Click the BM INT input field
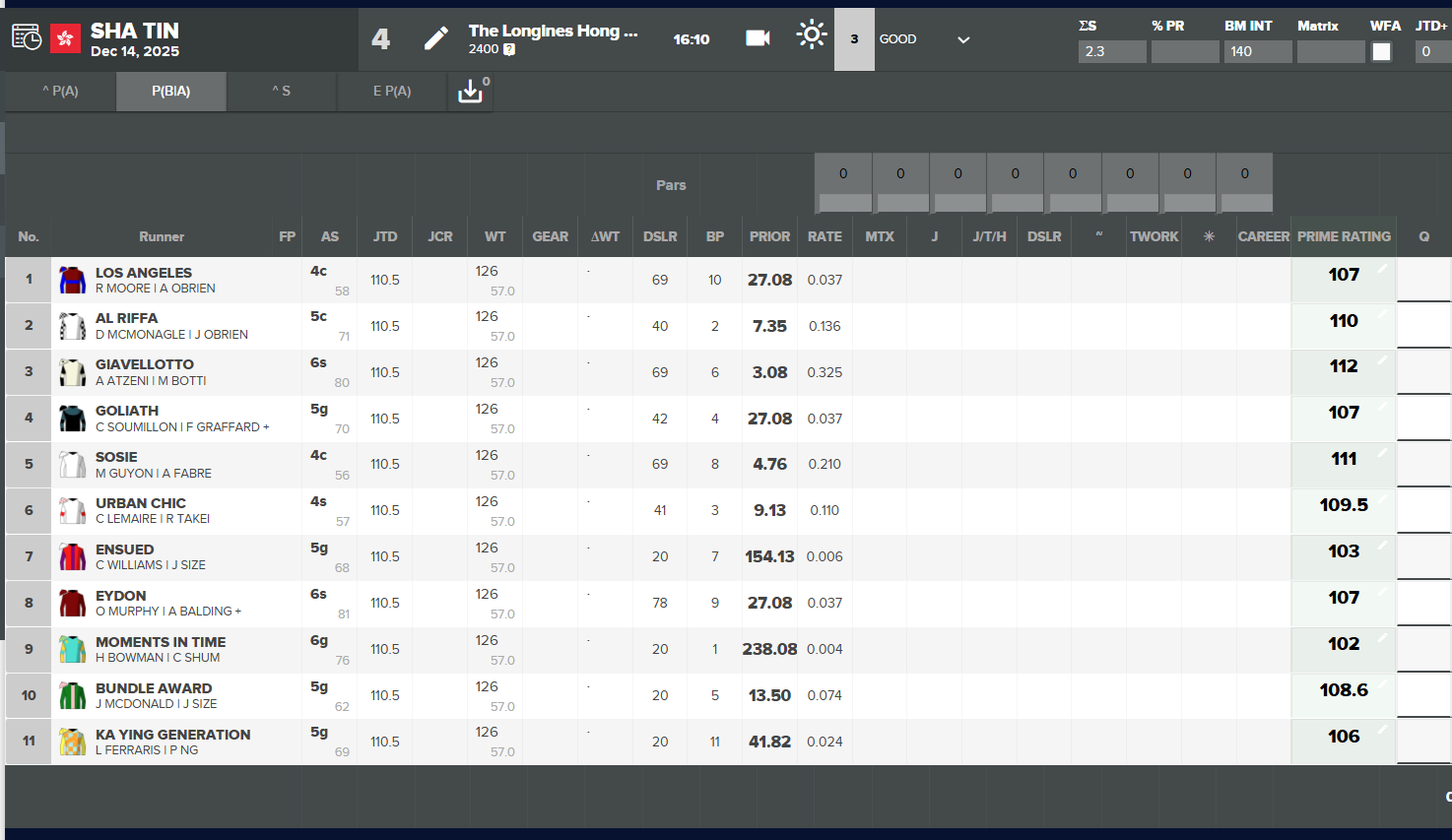Viewport: 1452px width, 840px height. (x=1258, y=52)
